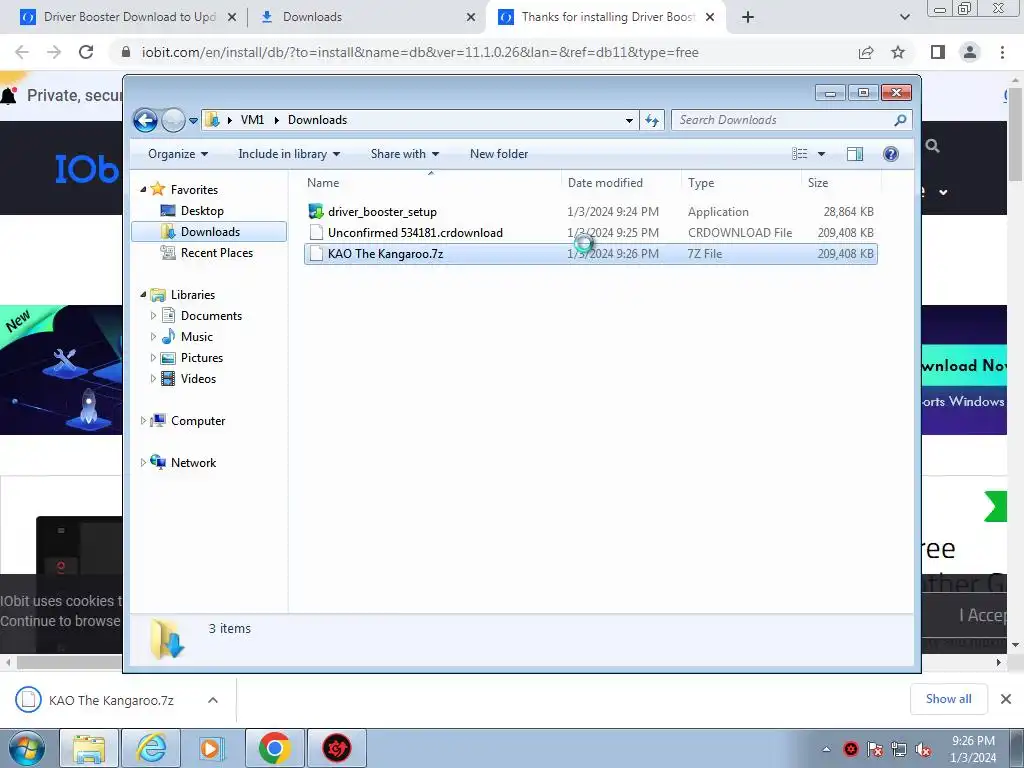Share this page from the address bar
Viewport: 1024px width, 768px height.
[x=866, y=52]
